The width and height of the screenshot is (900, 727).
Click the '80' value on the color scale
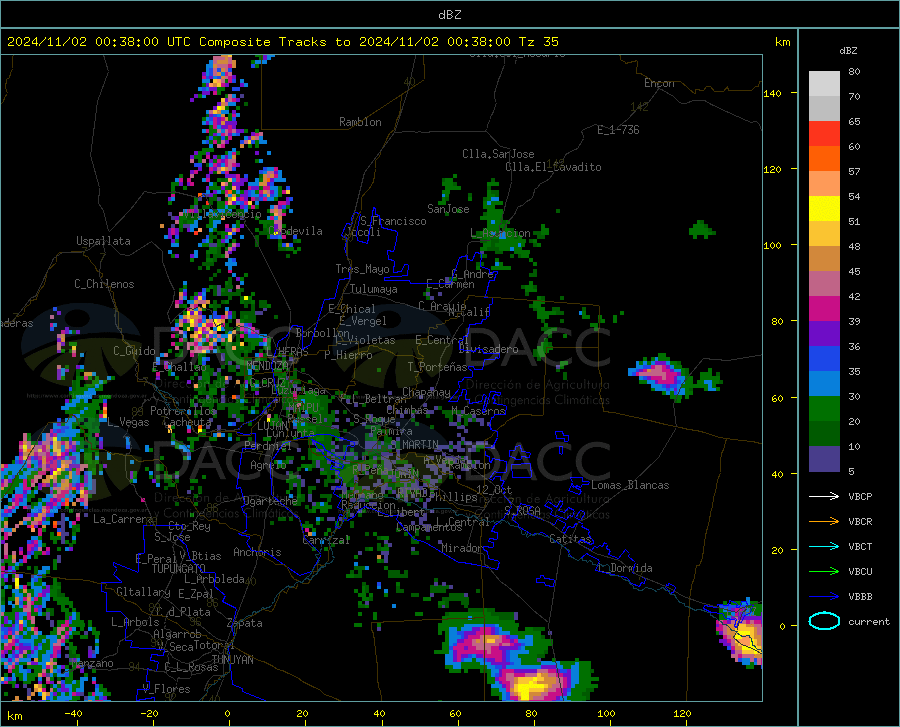854,72
